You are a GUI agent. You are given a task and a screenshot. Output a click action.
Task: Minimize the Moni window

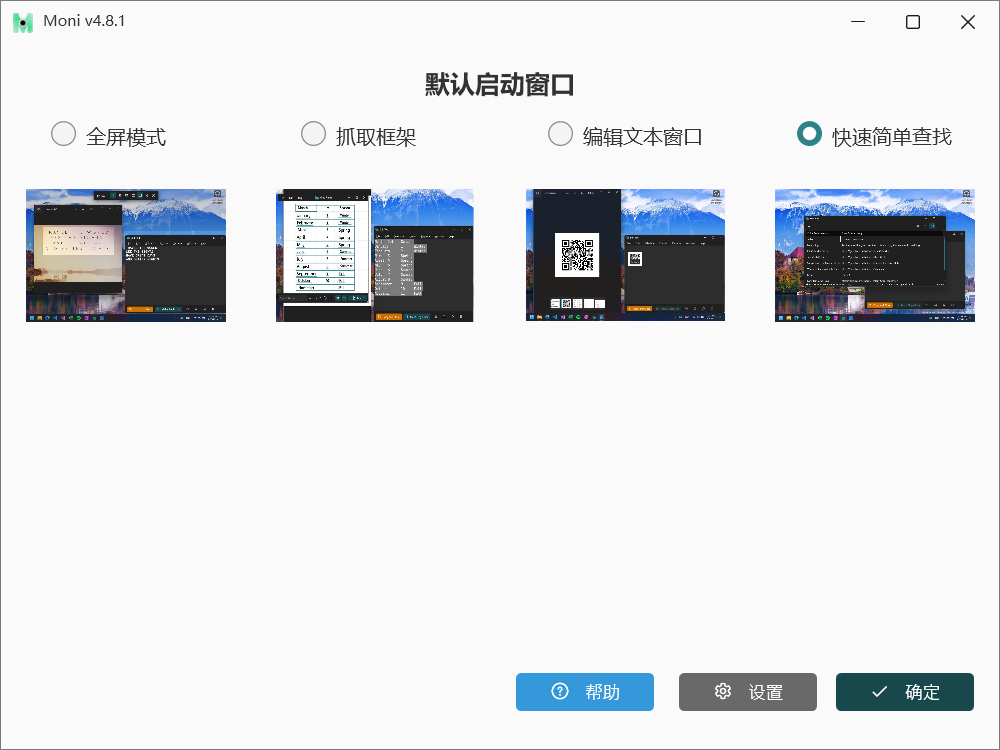(x=858, y=22)
